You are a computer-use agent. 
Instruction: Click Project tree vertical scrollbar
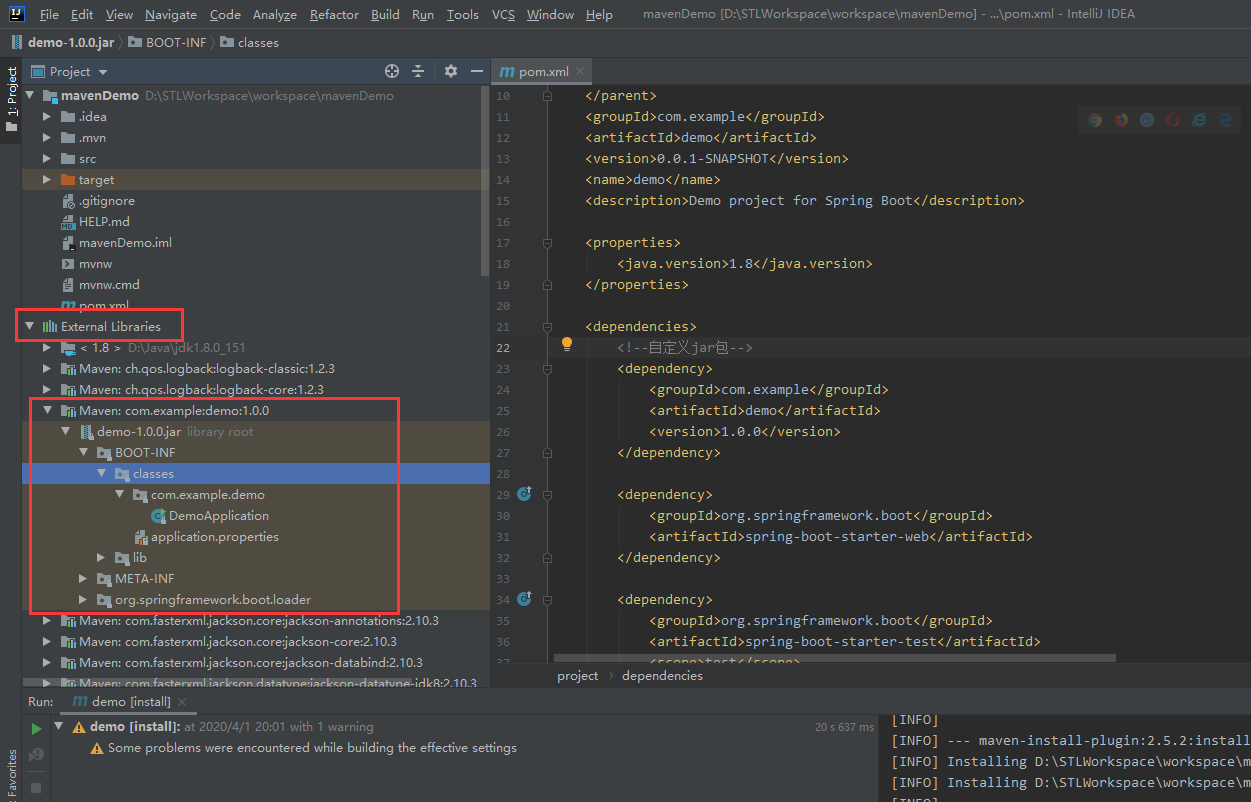(x=486, y=183)
